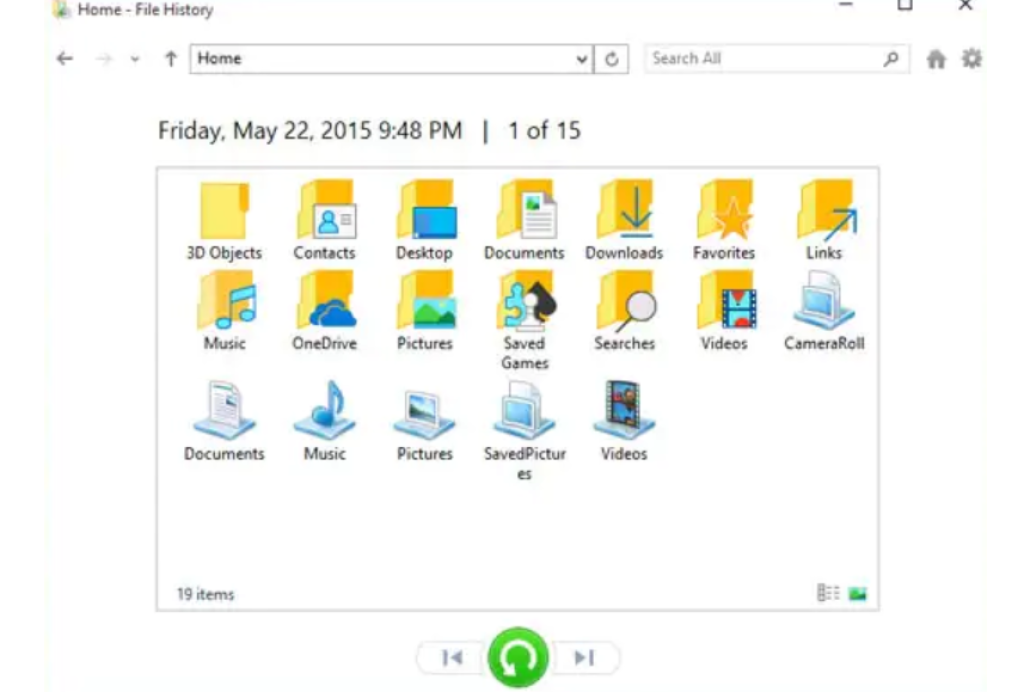The image size is (1024, 692).
Task: Select the Videos folder with the film strip
Action: pos(724,311)
